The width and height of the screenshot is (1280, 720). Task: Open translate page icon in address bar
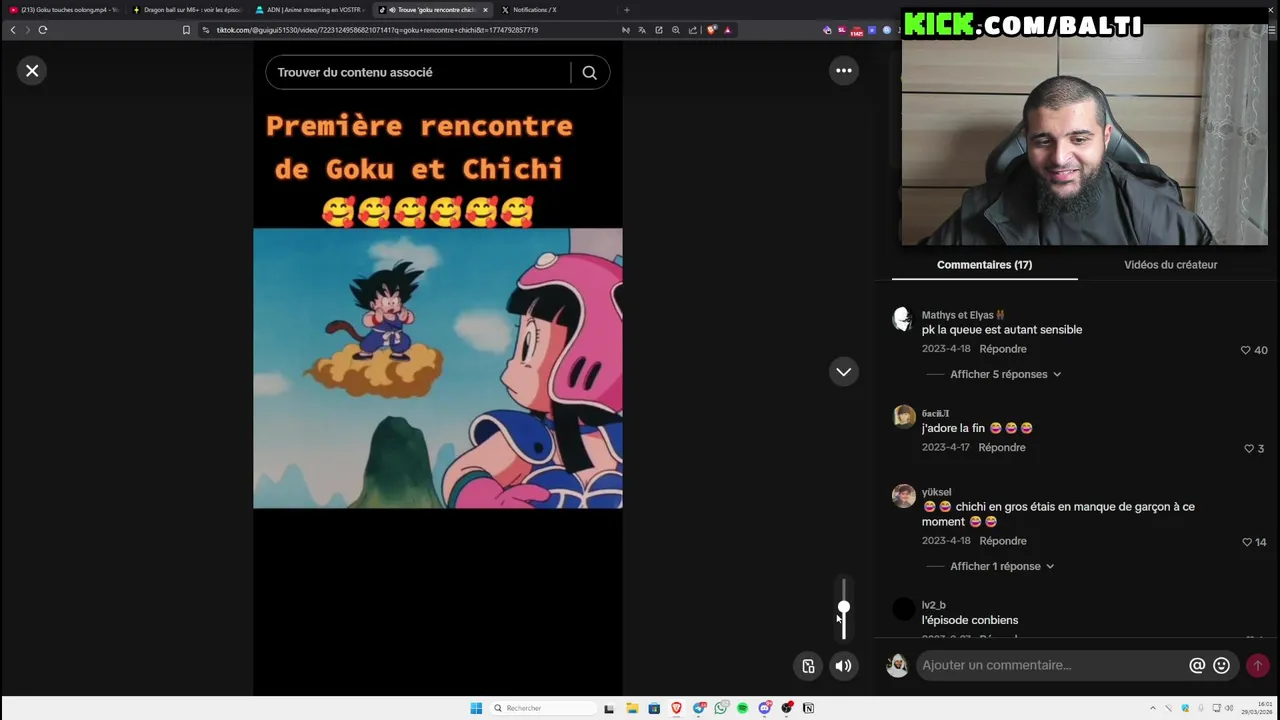point(642,30)
